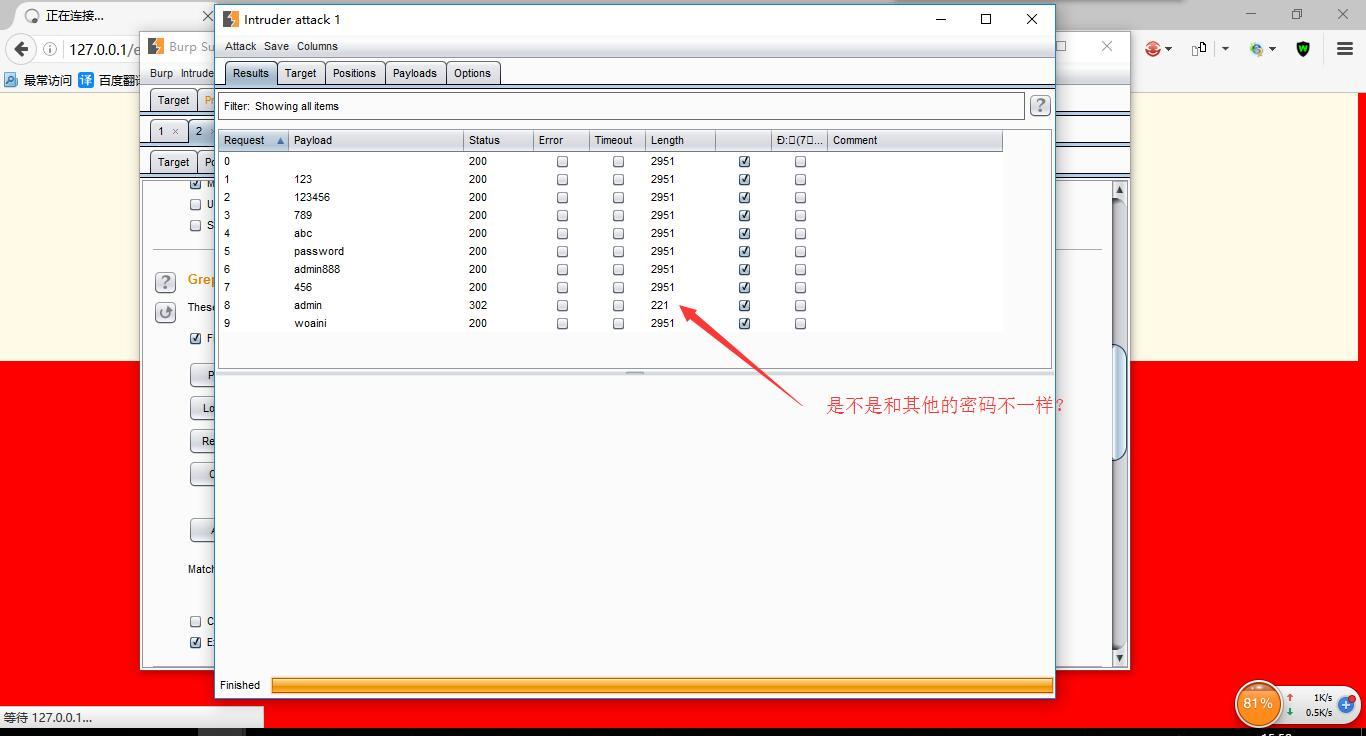This screenshot has height=736, width=1366.
Task: Click the Burp Suite title bar logo
Action: click(x=156, y=46)
